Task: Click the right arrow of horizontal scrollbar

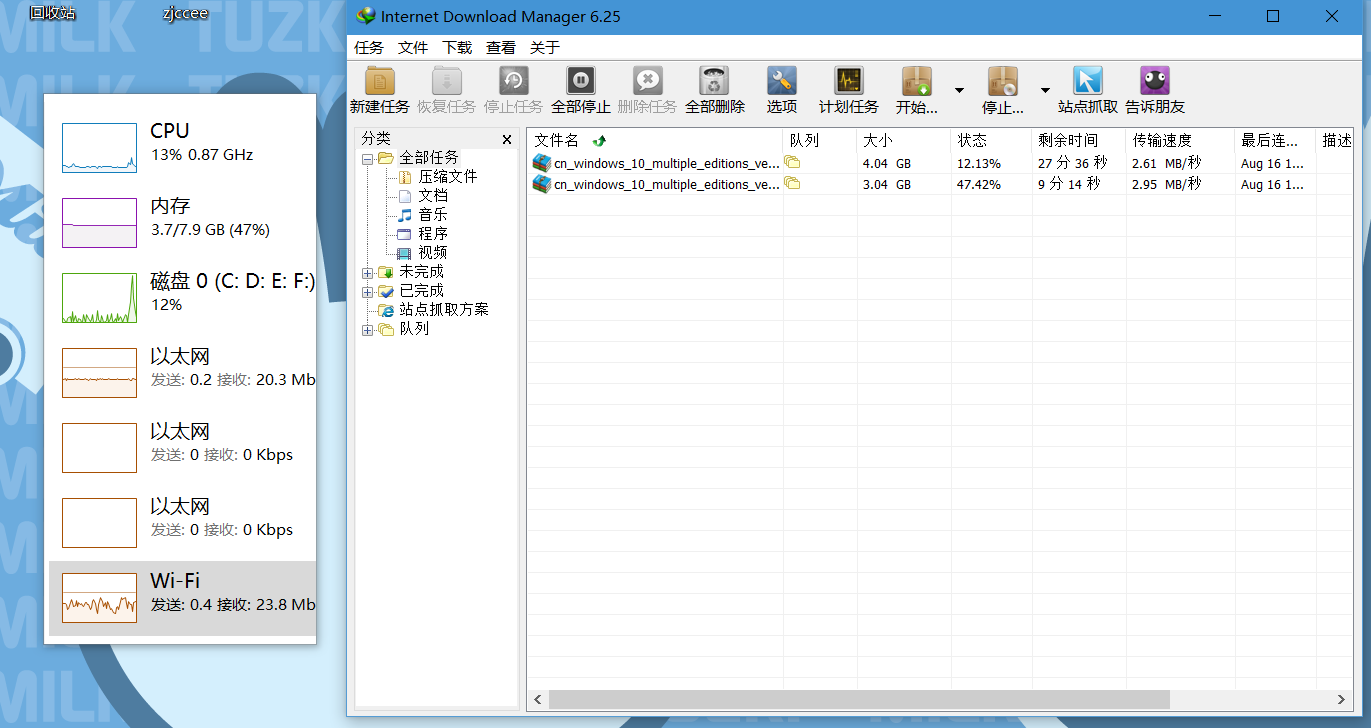Action: [1342, 699]
